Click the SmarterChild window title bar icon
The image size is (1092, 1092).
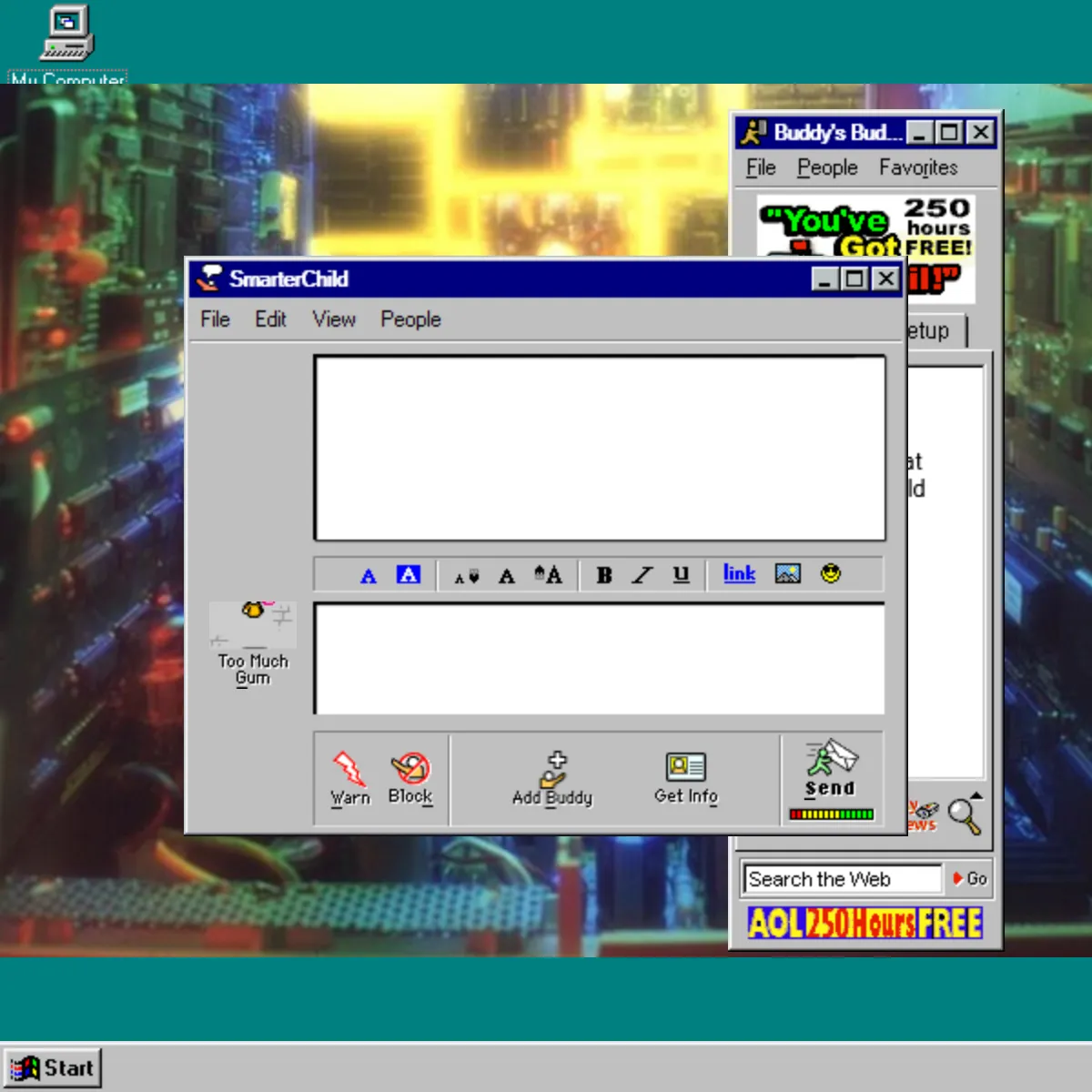(x=210, y=278)
